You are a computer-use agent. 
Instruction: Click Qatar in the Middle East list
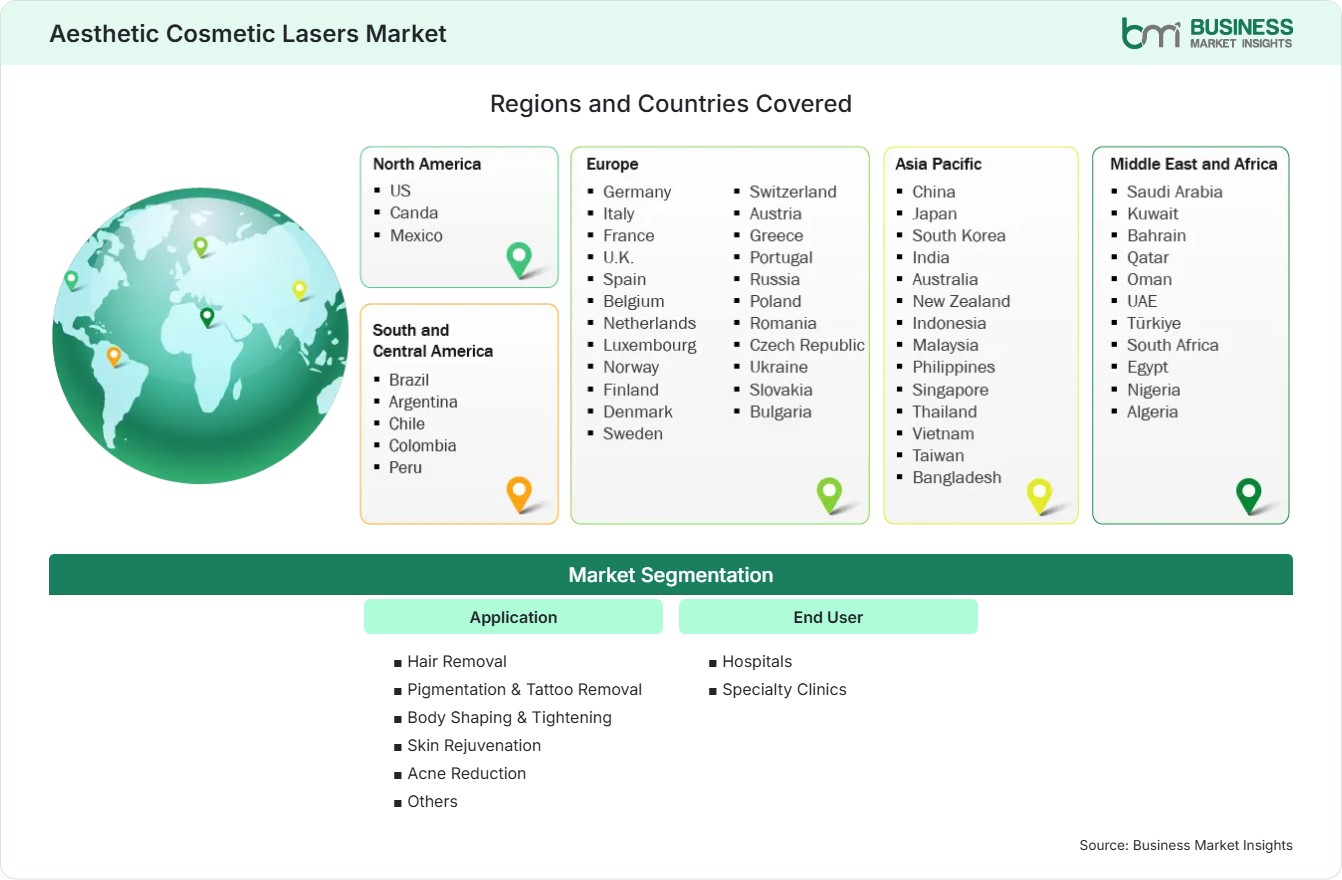point(1148,257)
